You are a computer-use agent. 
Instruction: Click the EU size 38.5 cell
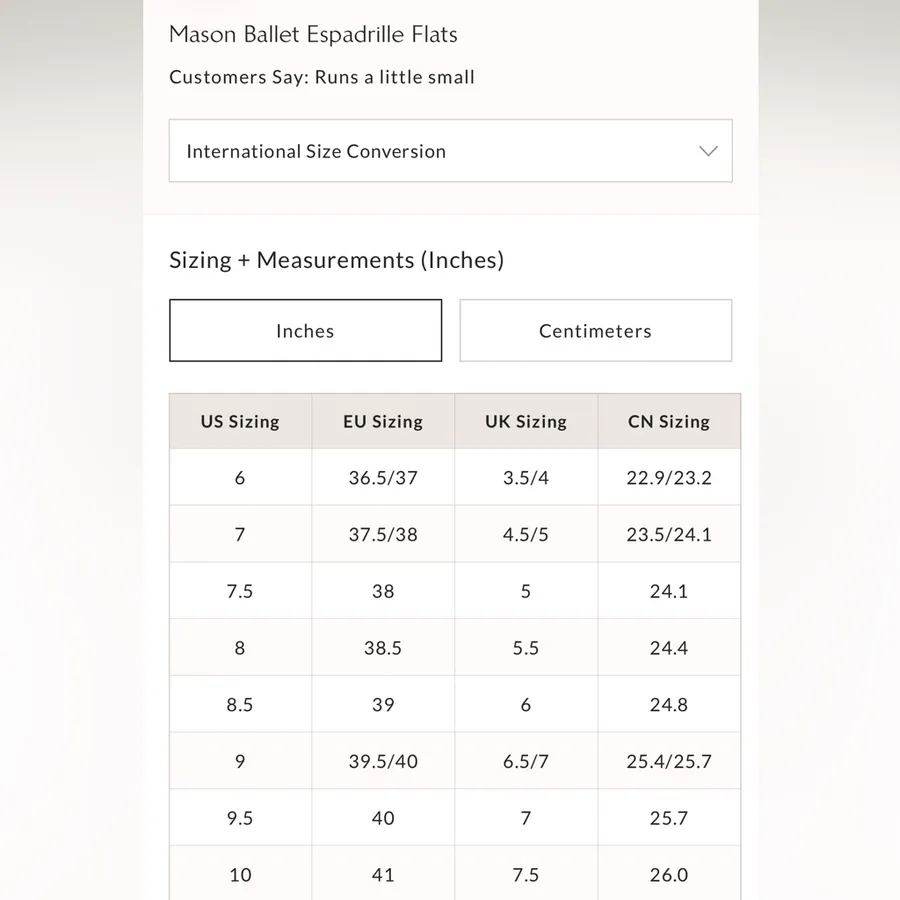coord(383,648)
